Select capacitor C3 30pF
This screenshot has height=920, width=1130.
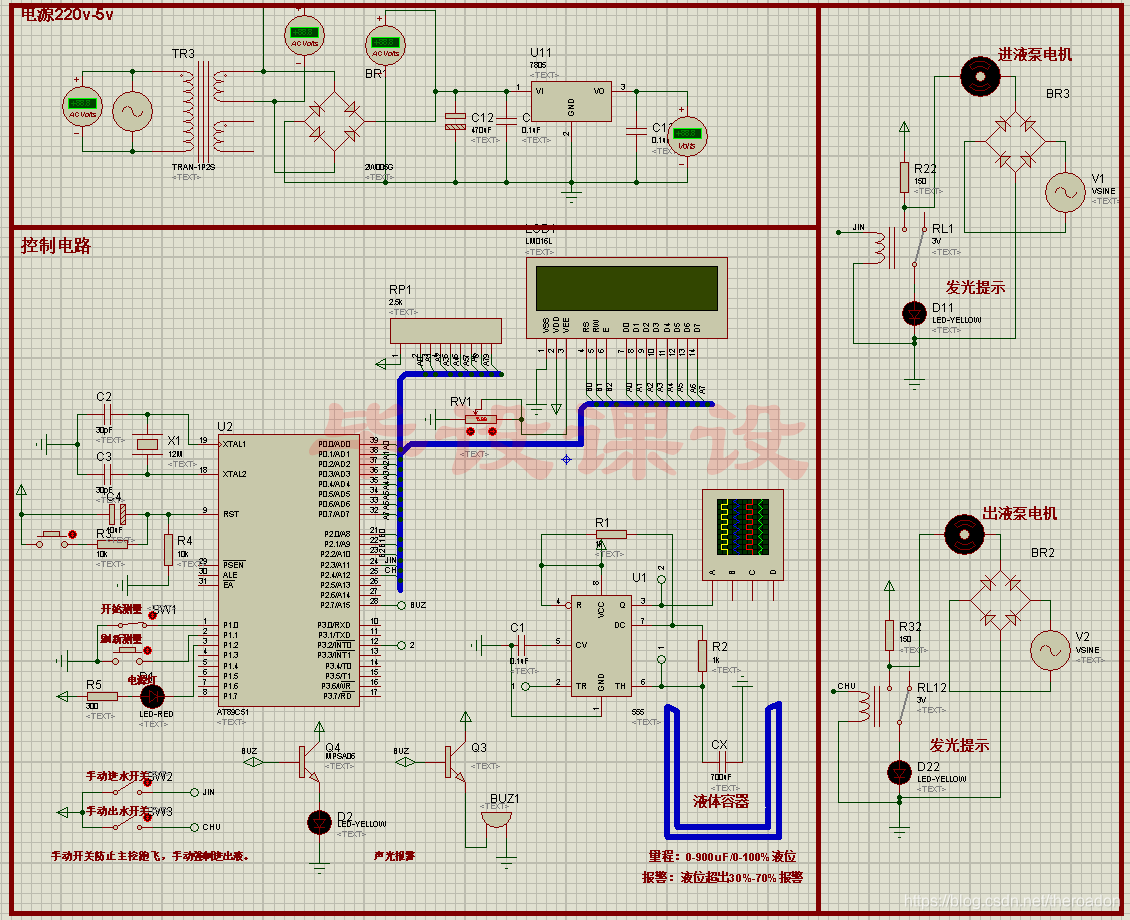(107, 474)
